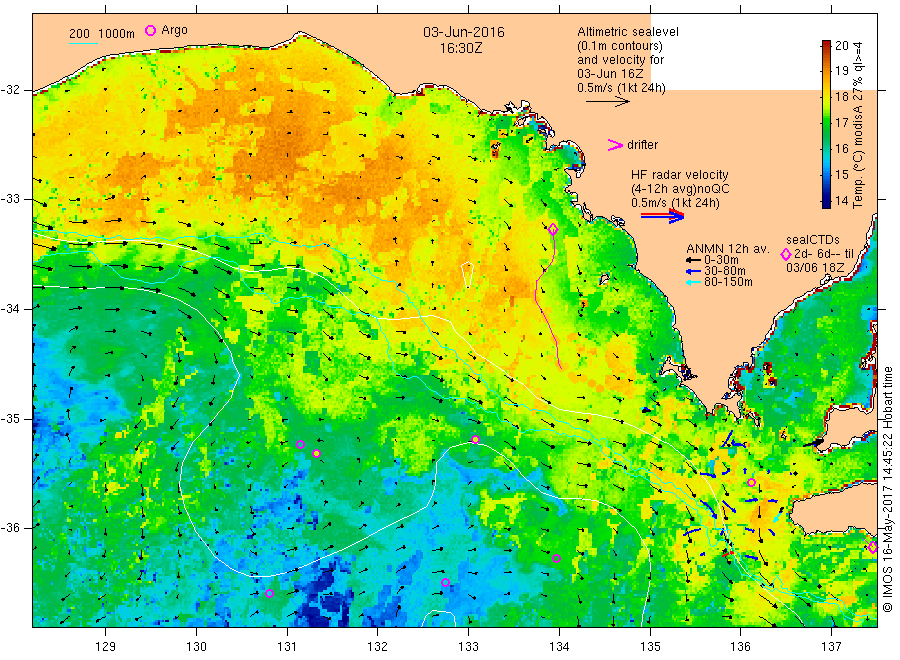900x660 pixels.
Task: Click the "HF radar velocity" text
Action: click(x=680, y=175)
